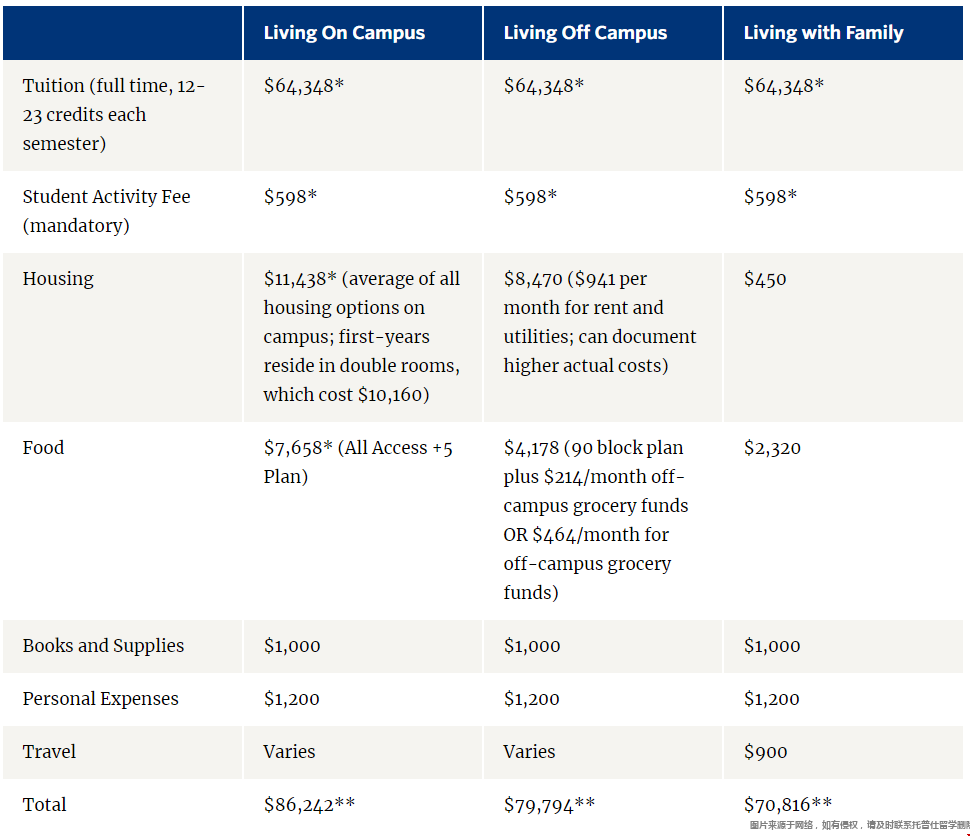Click the $11,438 on-campus housing cell
The height and width of the screenshot is (836, 970).
tap(362, 337)
